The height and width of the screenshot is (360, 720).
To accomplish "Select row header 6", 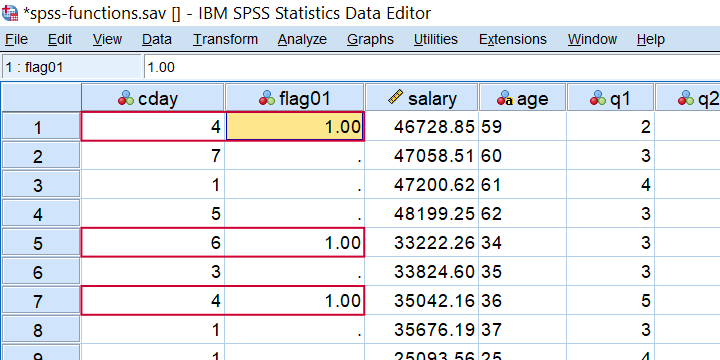I will click(x=41, y=271).
